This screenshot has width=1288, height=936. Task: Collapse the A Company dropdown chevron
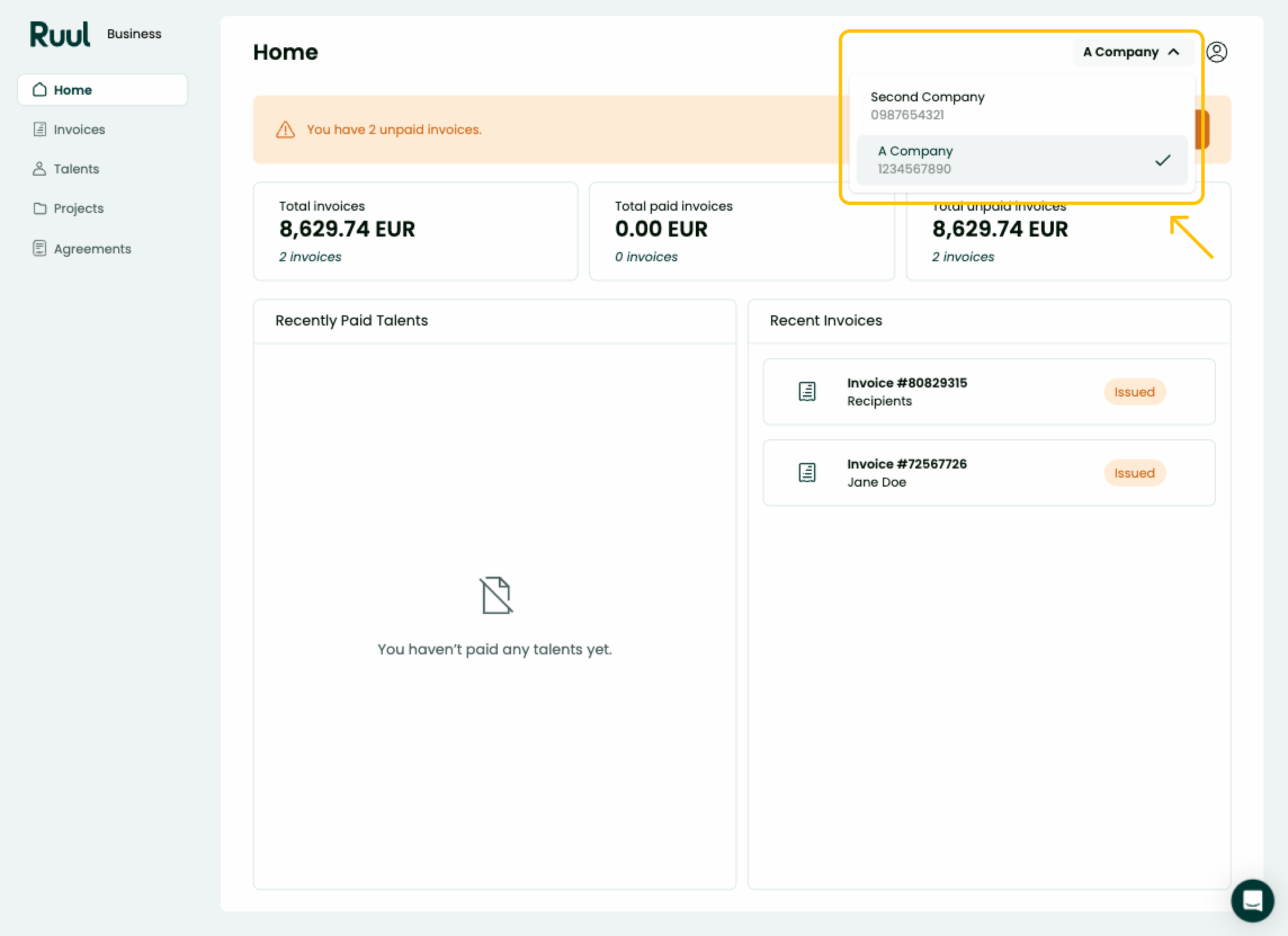pos(1174,52)
